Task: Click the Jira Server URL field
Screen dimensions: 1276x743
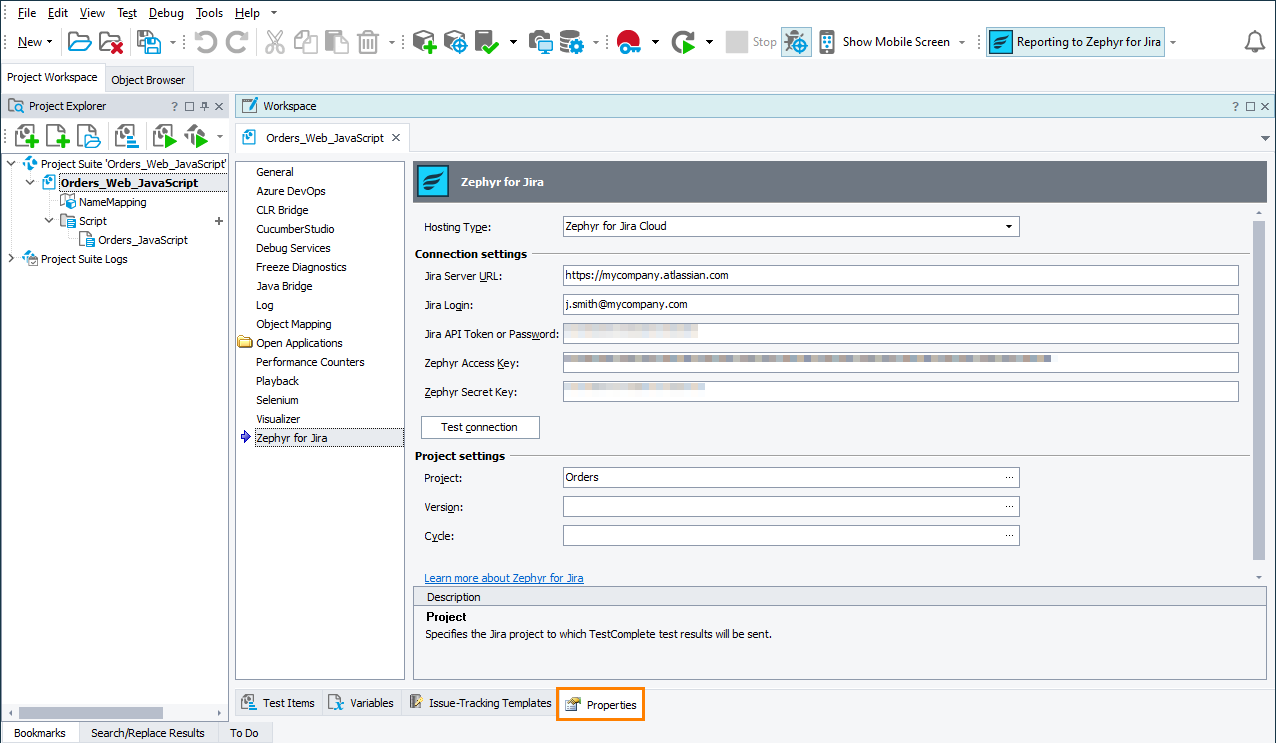Action: coord(901,275)
